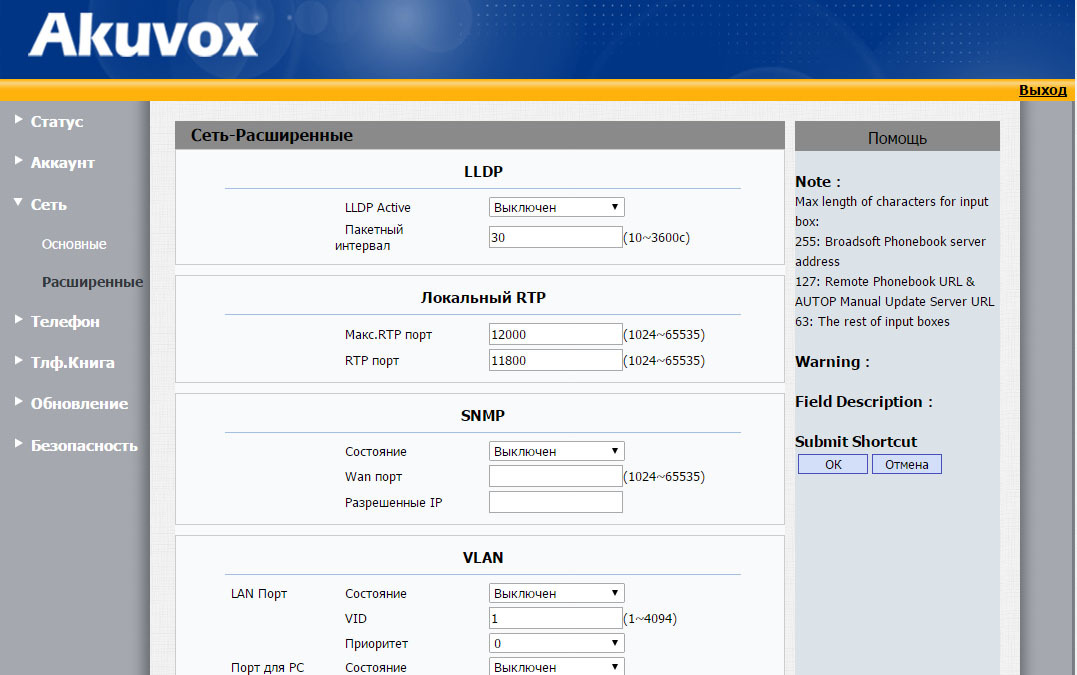This screenshot has height=675, width=1077.
Task: Collapse the Сеть menu section
Action: pos(48,204)
